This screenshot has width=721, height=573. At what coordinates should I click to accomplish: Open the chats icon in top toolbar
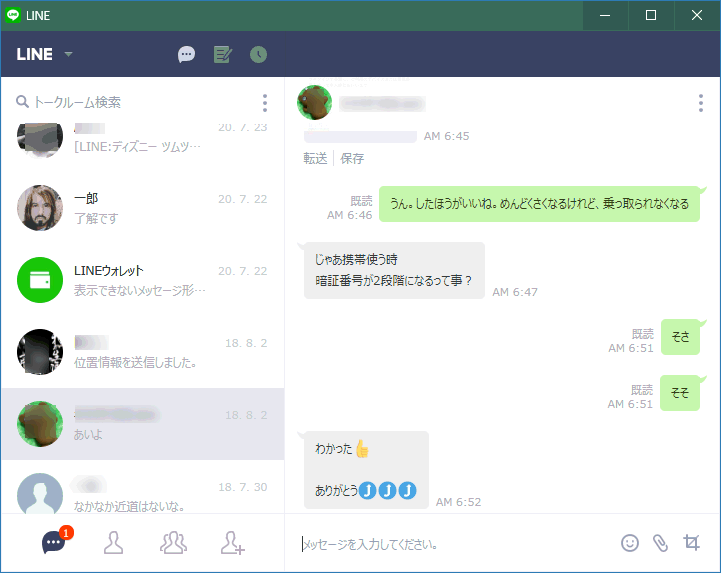coord(186,55)
